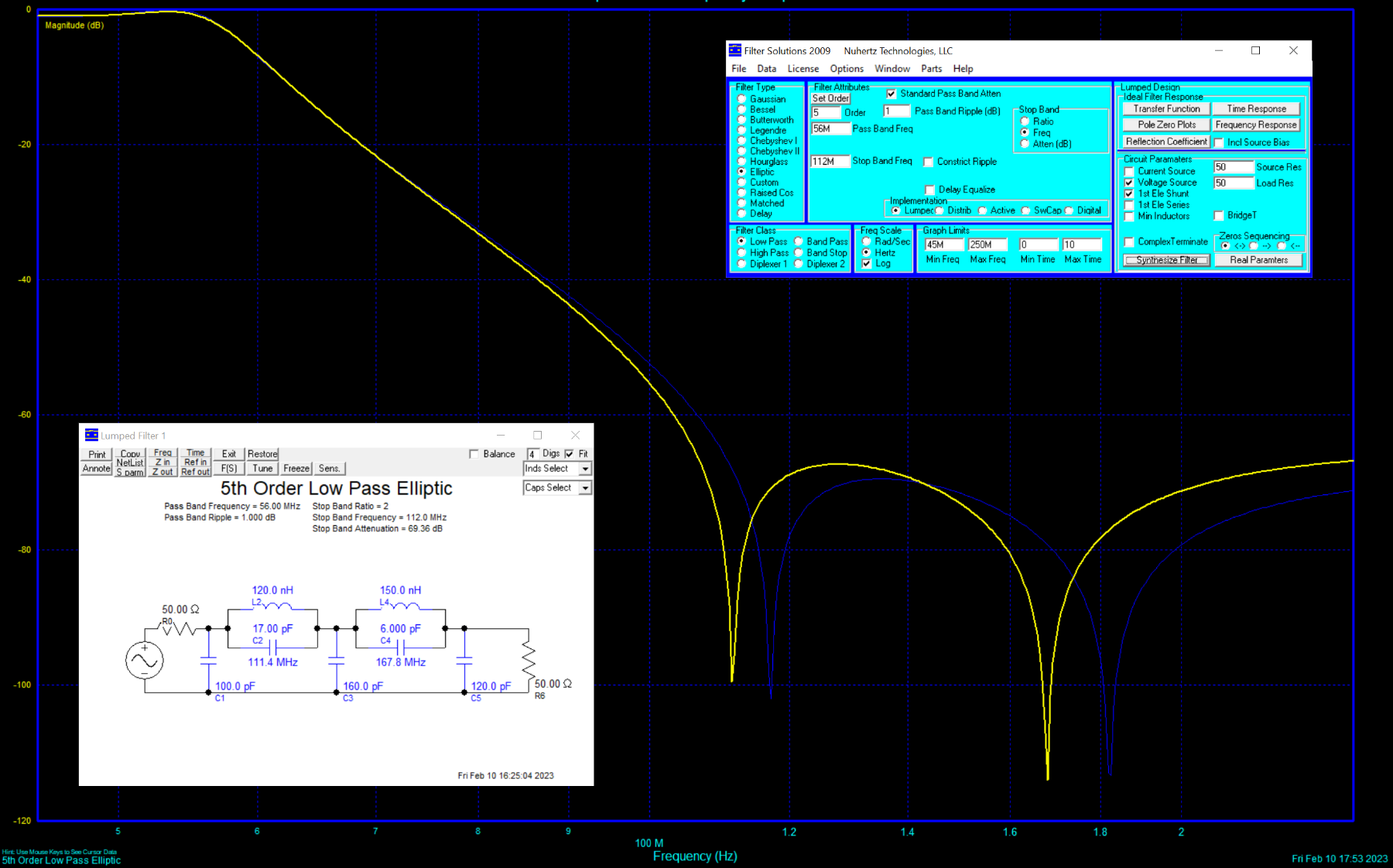Open the F(S) transfer function view

click(x=229, y=469)
